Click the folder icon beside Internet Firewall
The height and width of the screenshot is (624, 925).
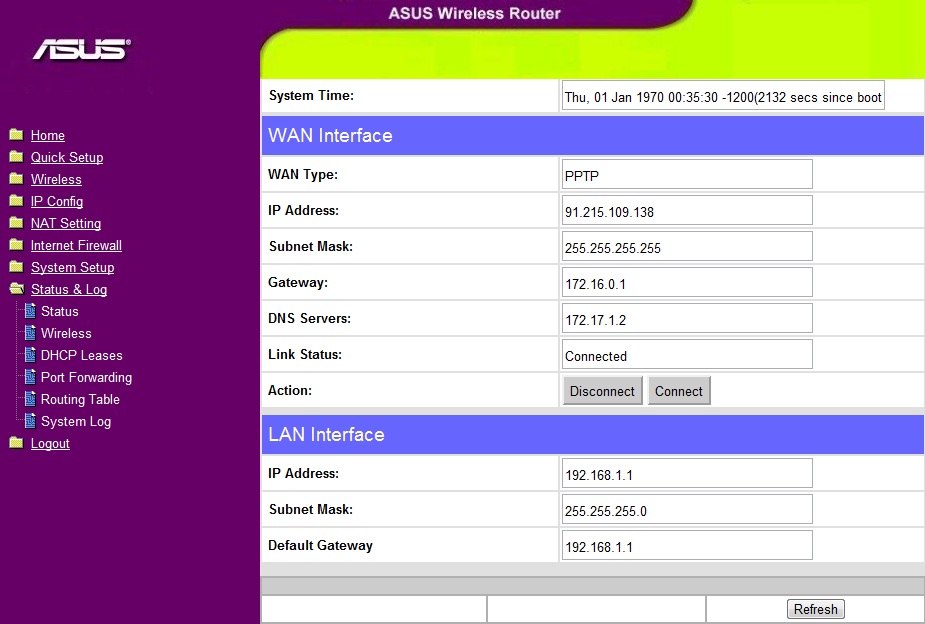point(17,245)
